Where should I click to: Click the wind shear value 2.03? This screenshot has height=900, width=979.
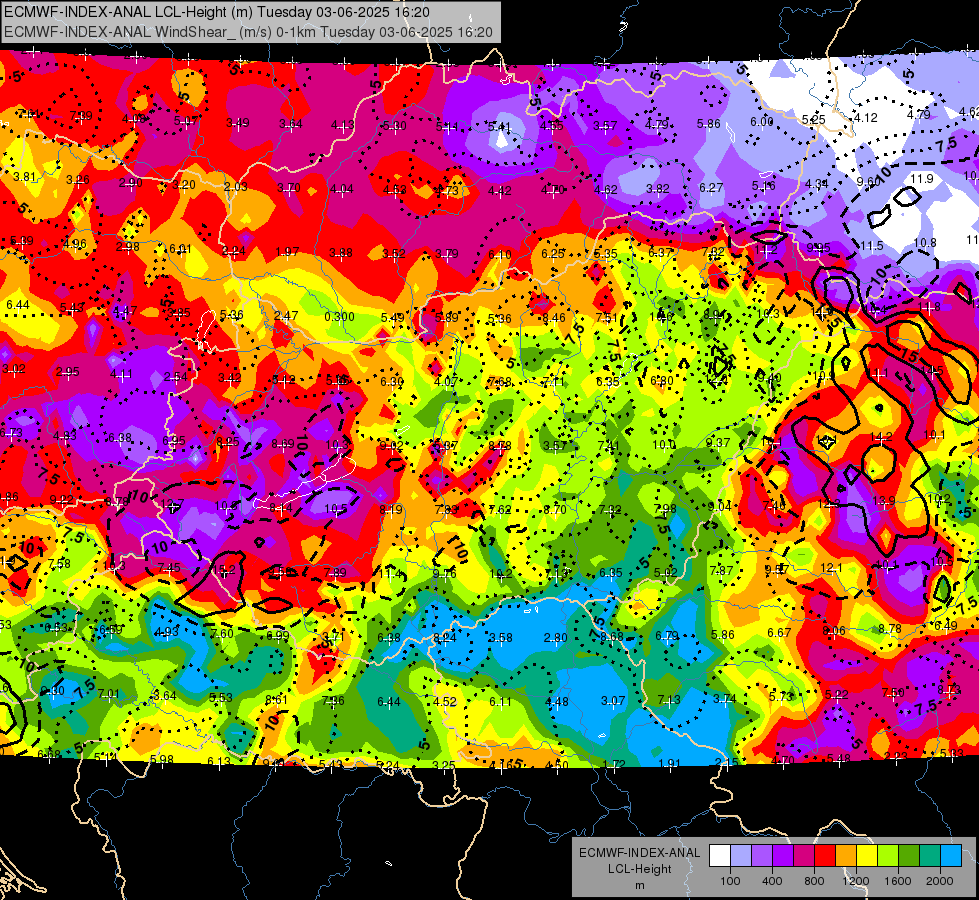pos(235,187)
